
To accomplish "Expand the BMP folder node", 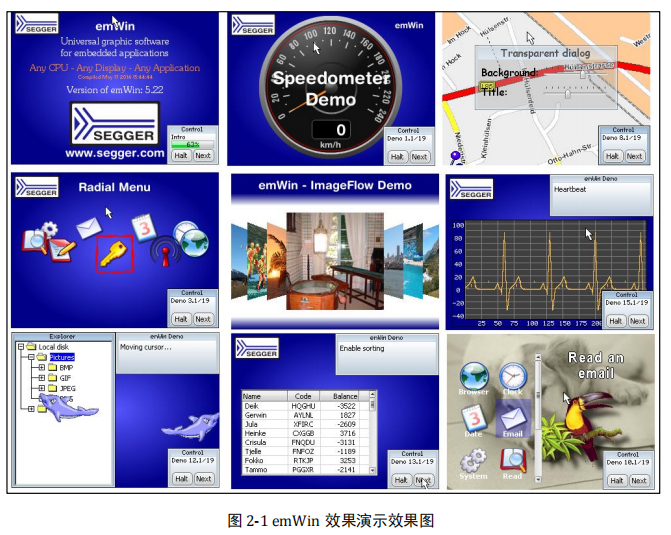I will click(x=42, y=368).
